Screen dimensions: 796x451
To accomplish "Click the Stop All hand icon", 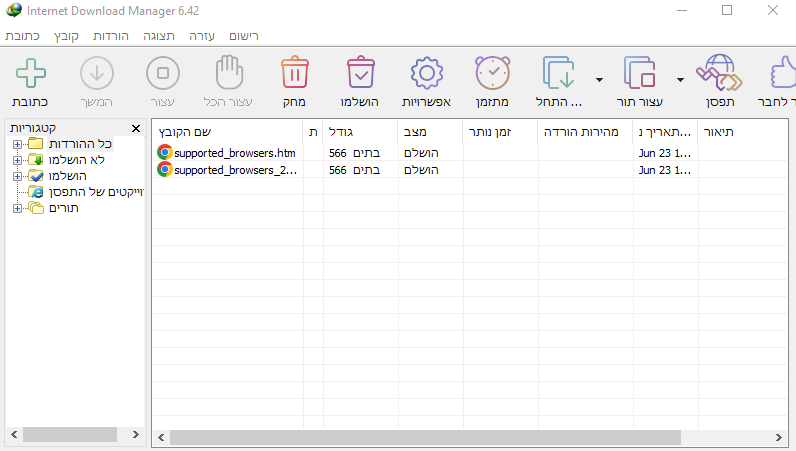I will click(x=229, y=73).
